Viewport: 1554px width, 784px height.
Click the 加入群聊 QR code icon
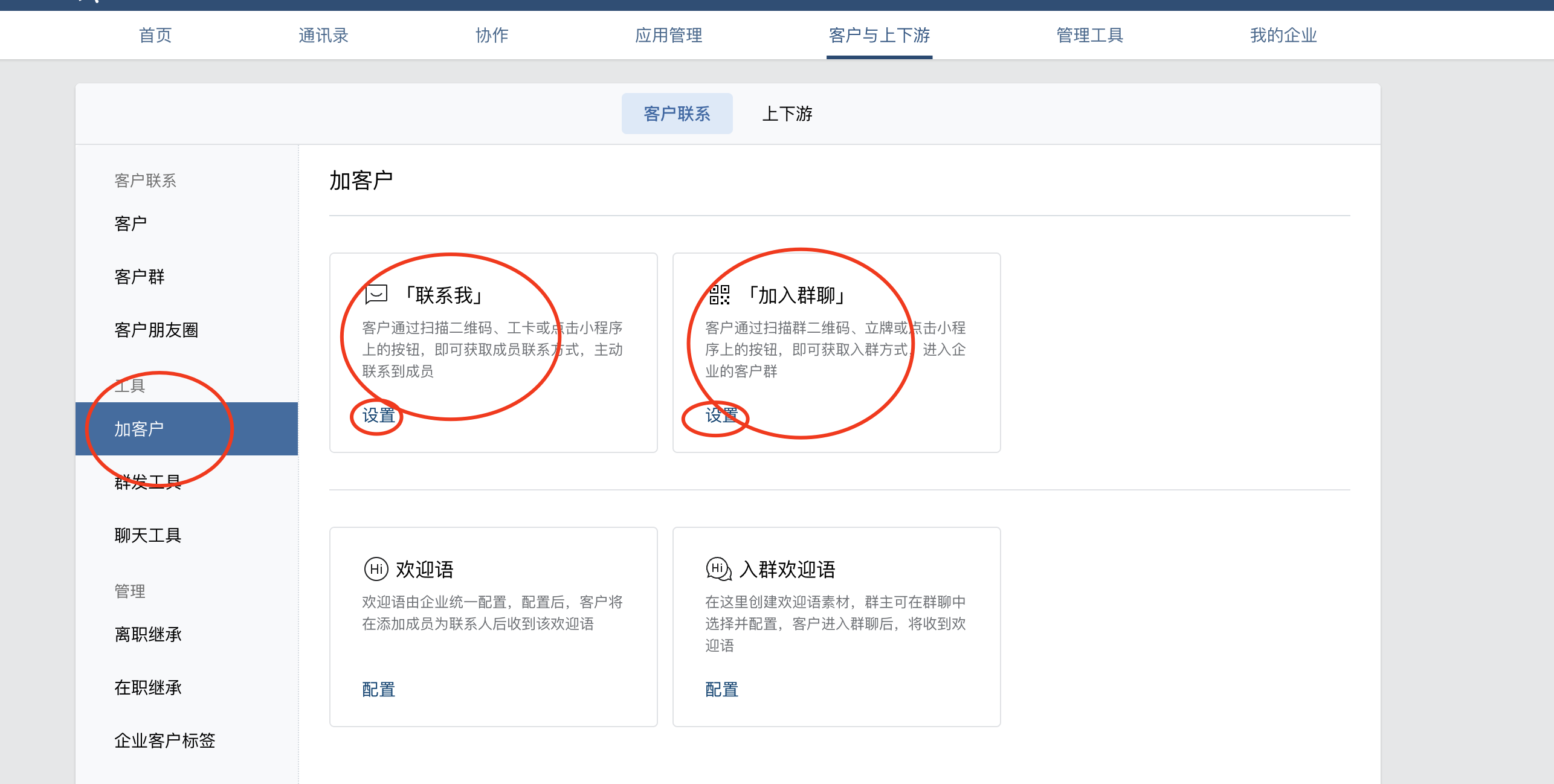tap(719, 295)
